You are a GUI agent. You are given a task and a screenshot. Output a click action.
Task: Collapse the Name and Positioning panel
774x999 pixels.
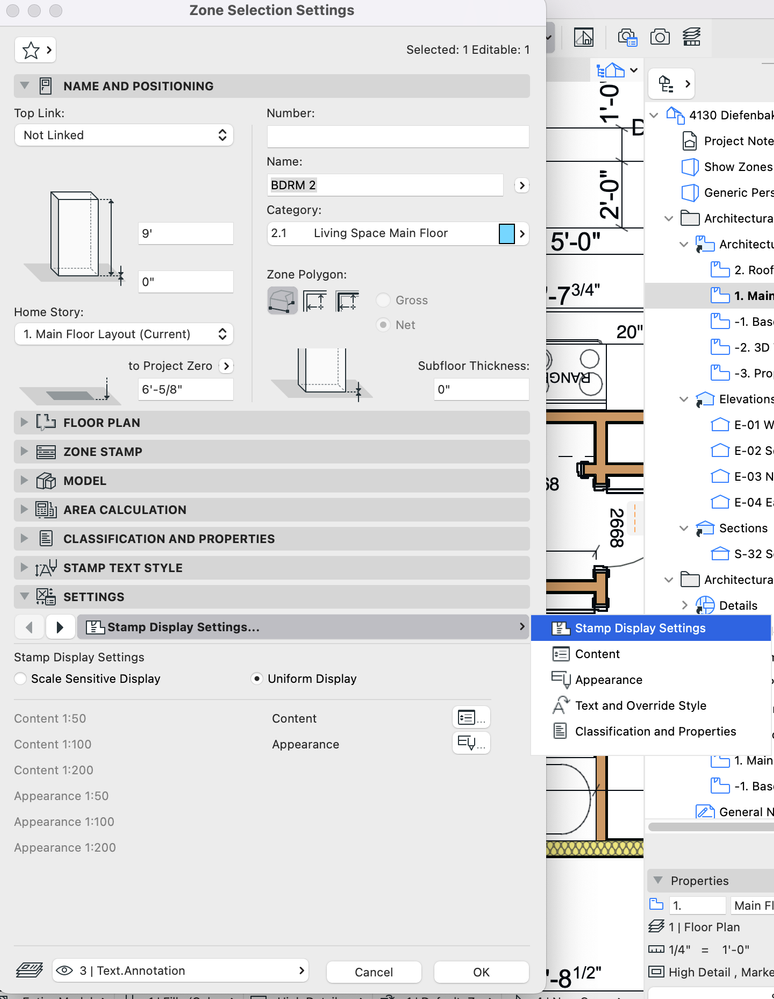(x=24, y=85)
